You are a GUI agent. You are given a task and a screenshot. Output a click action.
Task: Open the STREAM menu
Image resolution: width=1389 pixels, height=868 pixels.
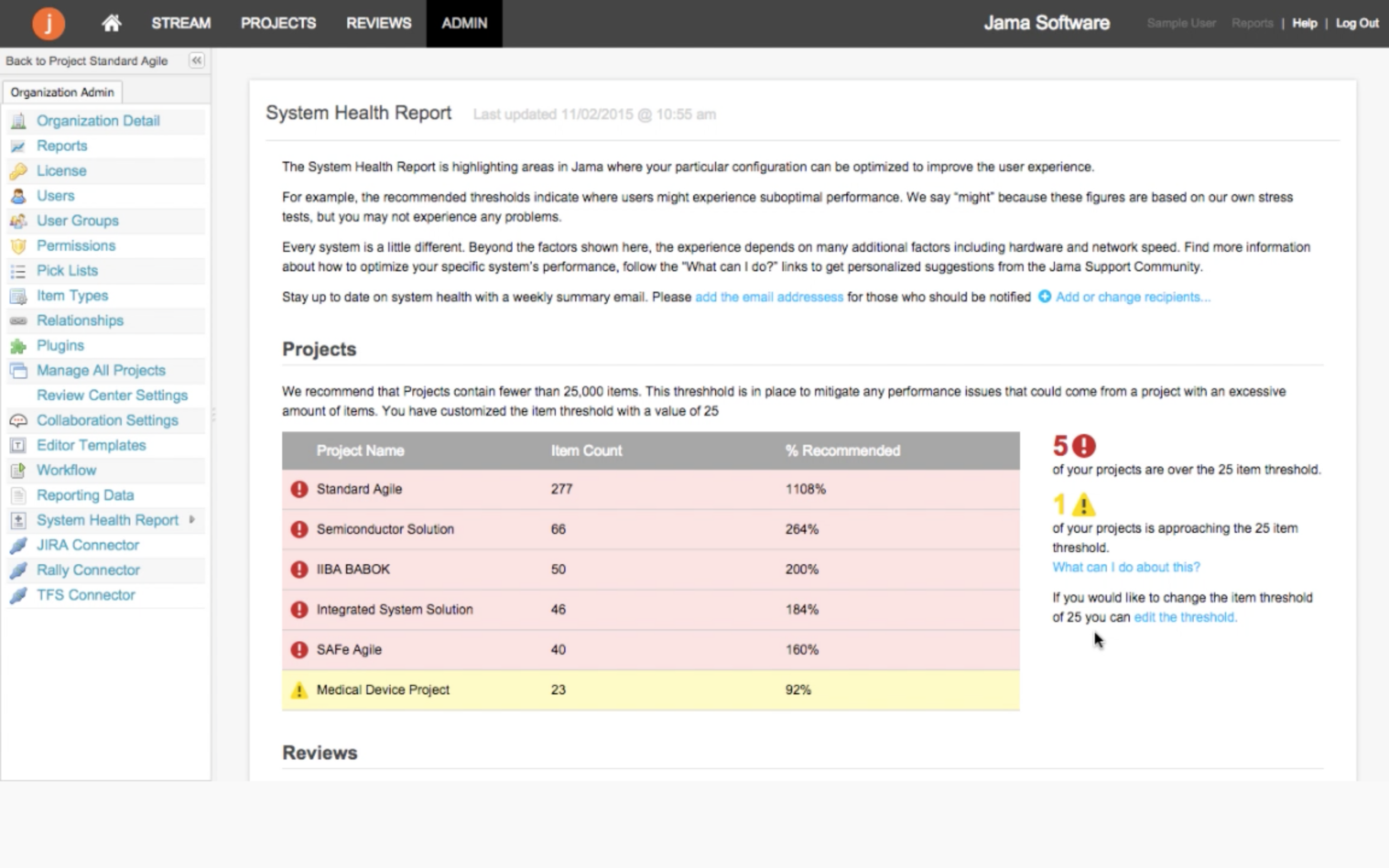pos(181,23)
